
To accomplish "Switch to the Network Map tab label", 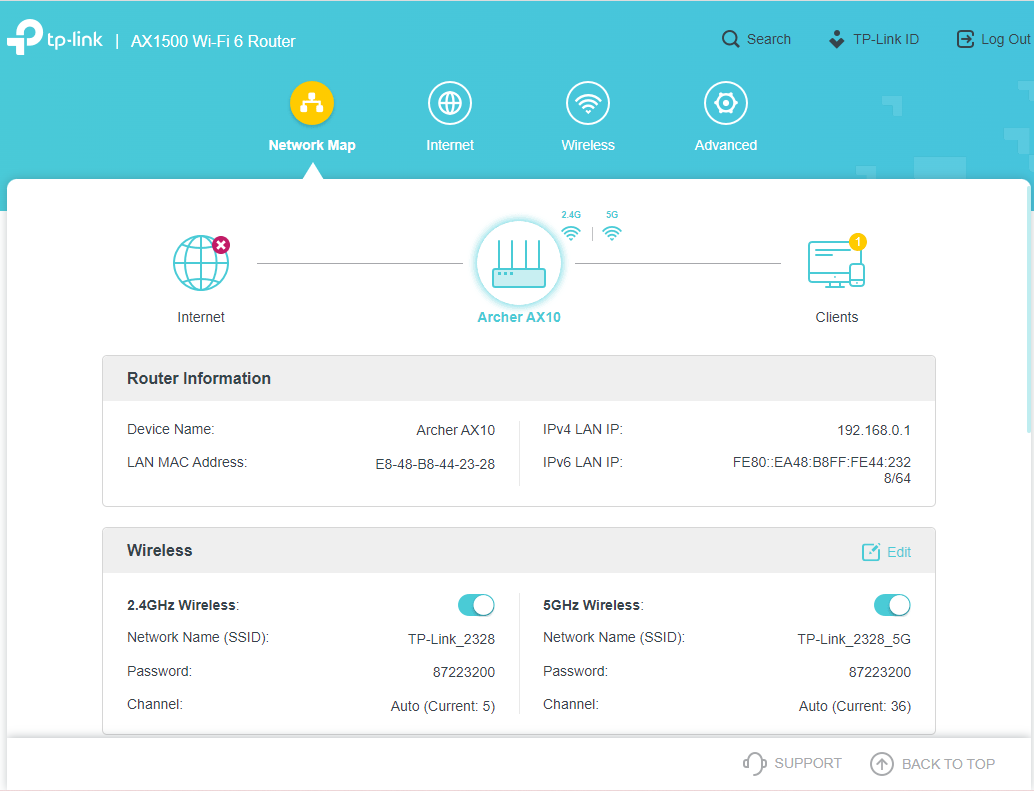I will pos(312,145).
